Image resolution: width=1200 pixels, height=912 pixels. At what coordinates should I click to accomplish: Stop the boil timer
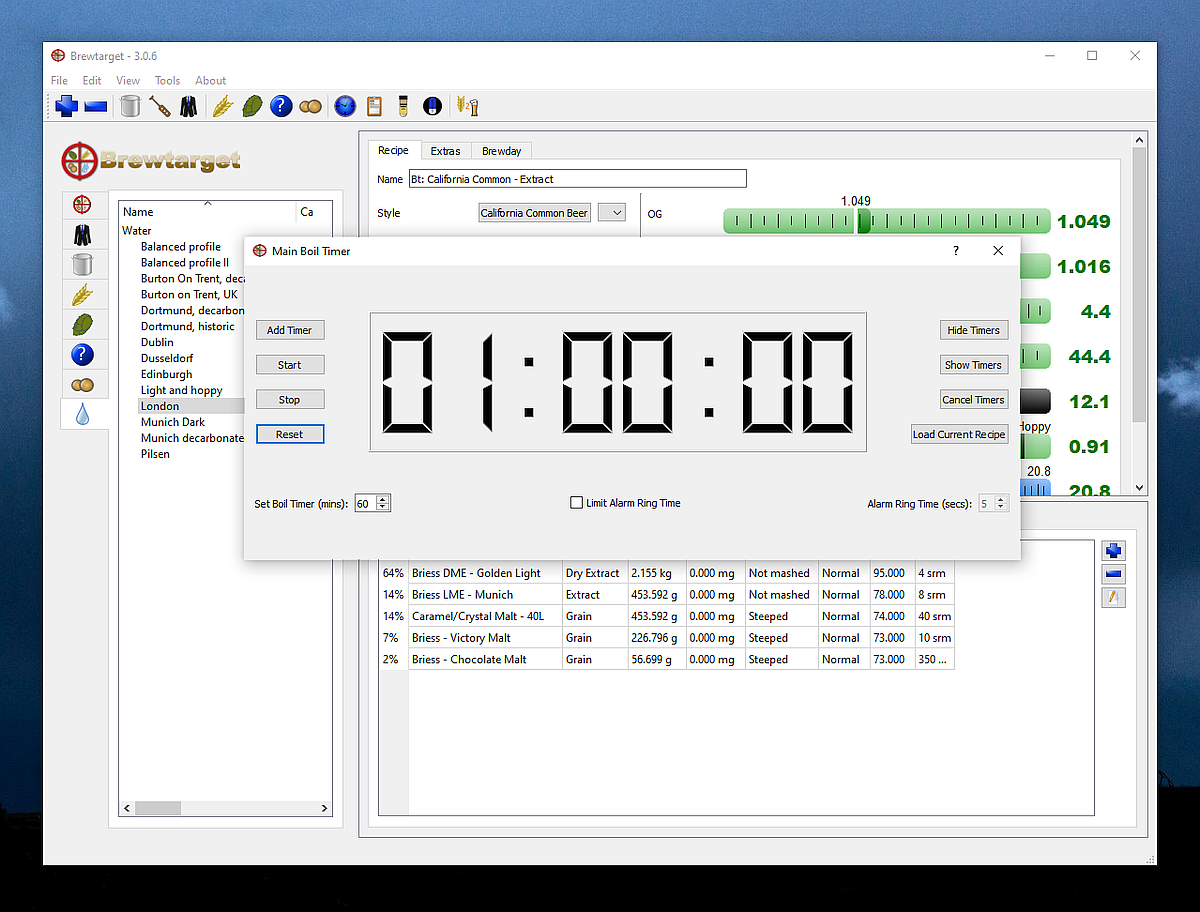(290, 400)
